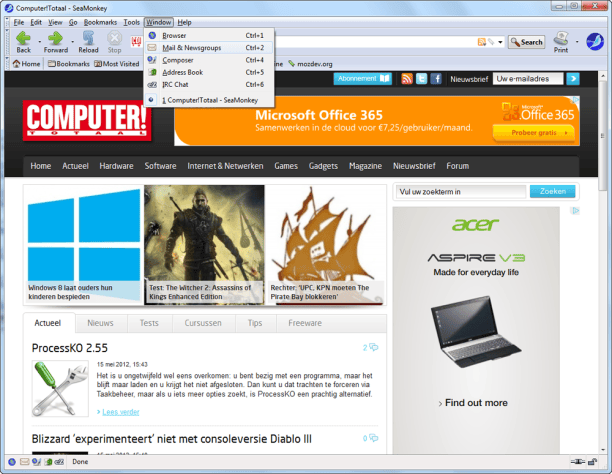Screen dimensions: 612x474
Task: Click the ad choices icon above acer ad
Action: pos(575,210)
